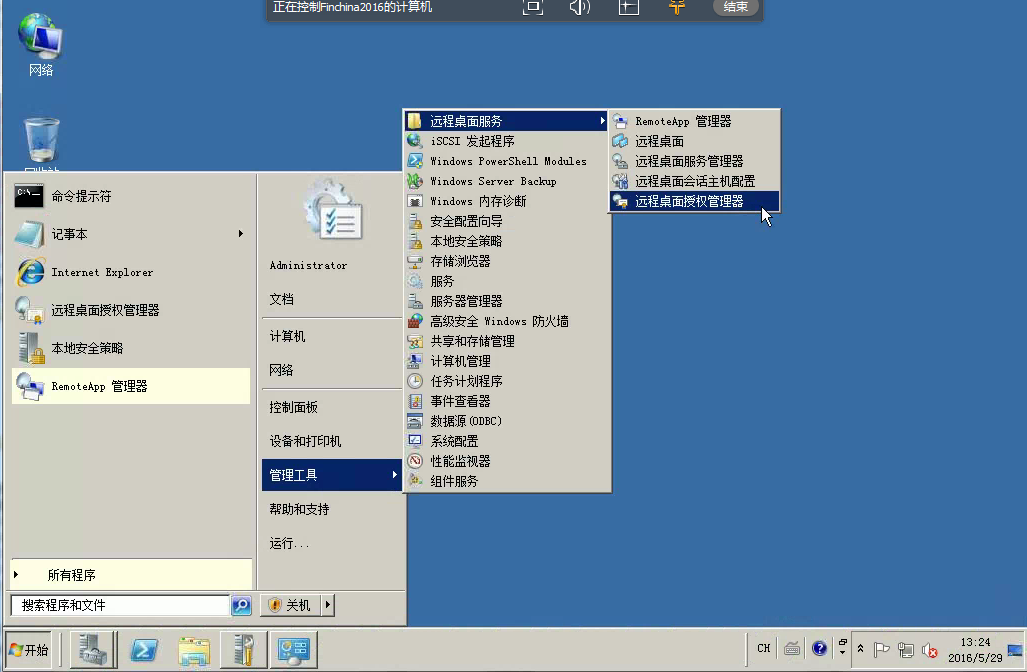Open 远程桌面服务管理器 submenu entry
1027x672 pixels.
(694, 161)
